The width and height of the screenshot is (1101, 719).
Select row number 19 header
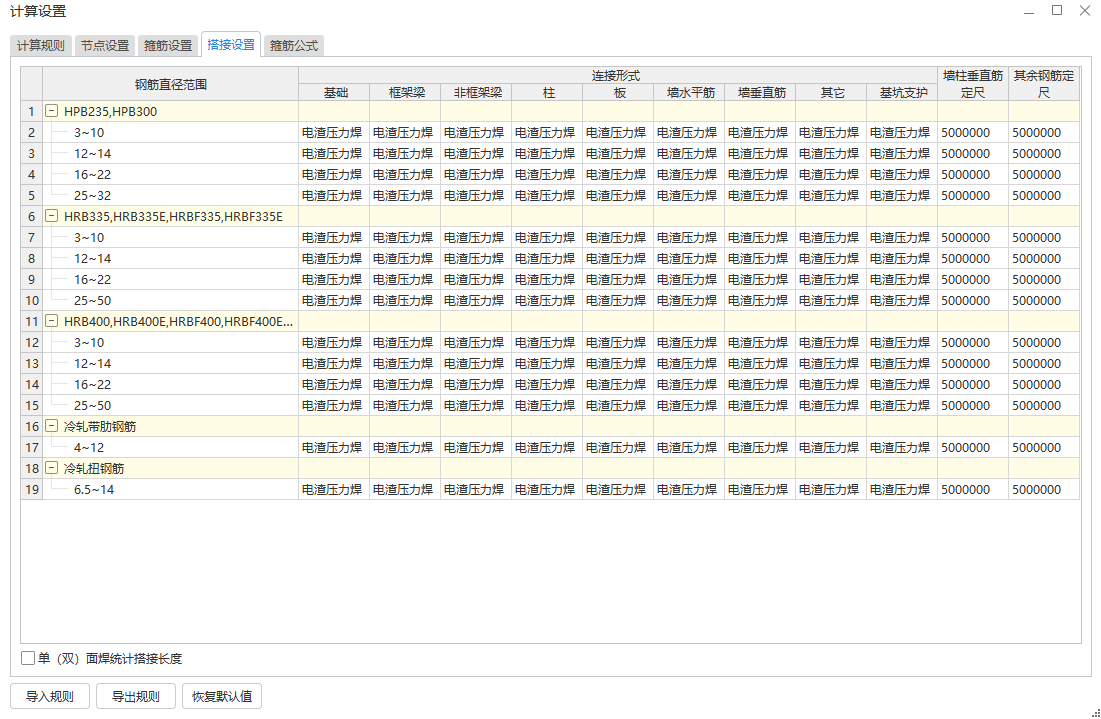click(32, 489)
